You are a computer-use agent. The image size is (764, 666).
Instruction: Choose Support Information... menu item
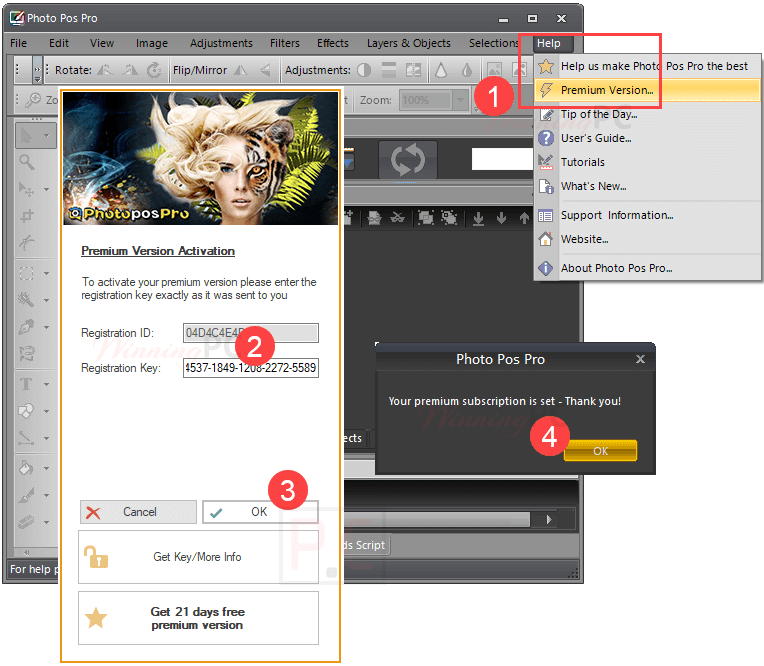(x=647, y=215)
